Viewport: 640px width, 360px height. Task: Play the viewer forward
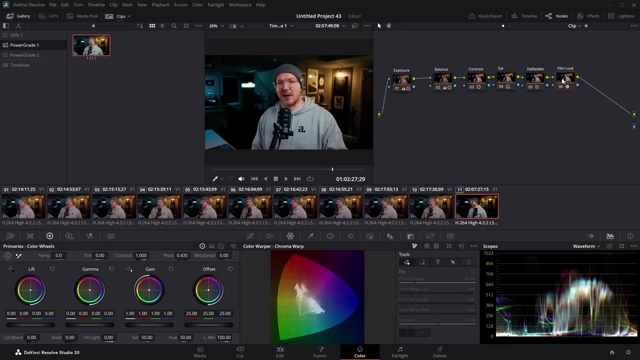[x=286, y=179]
